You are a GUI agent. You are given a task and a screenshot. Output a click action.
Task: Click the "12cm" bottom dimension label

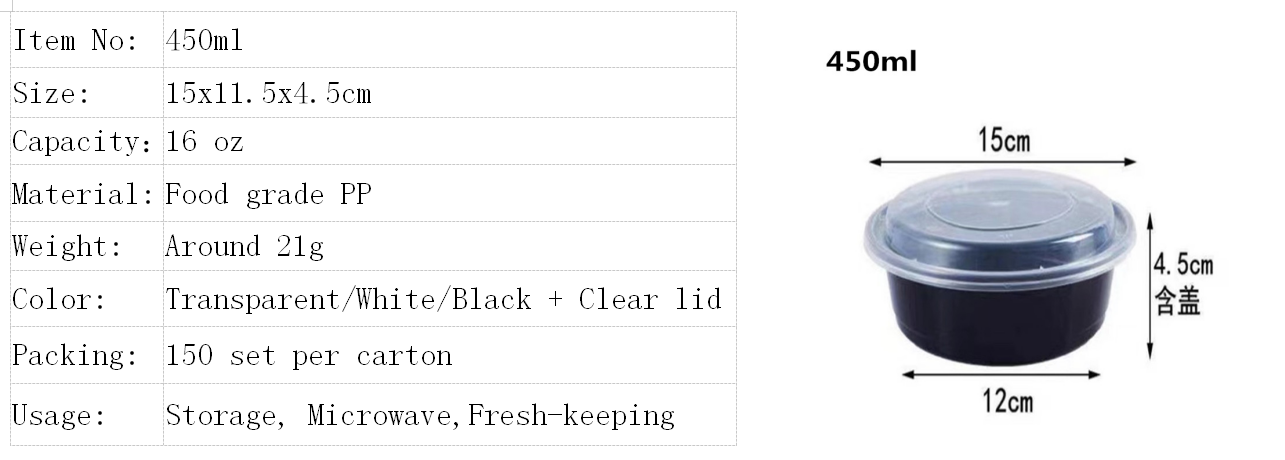[x=1004, y=402]
